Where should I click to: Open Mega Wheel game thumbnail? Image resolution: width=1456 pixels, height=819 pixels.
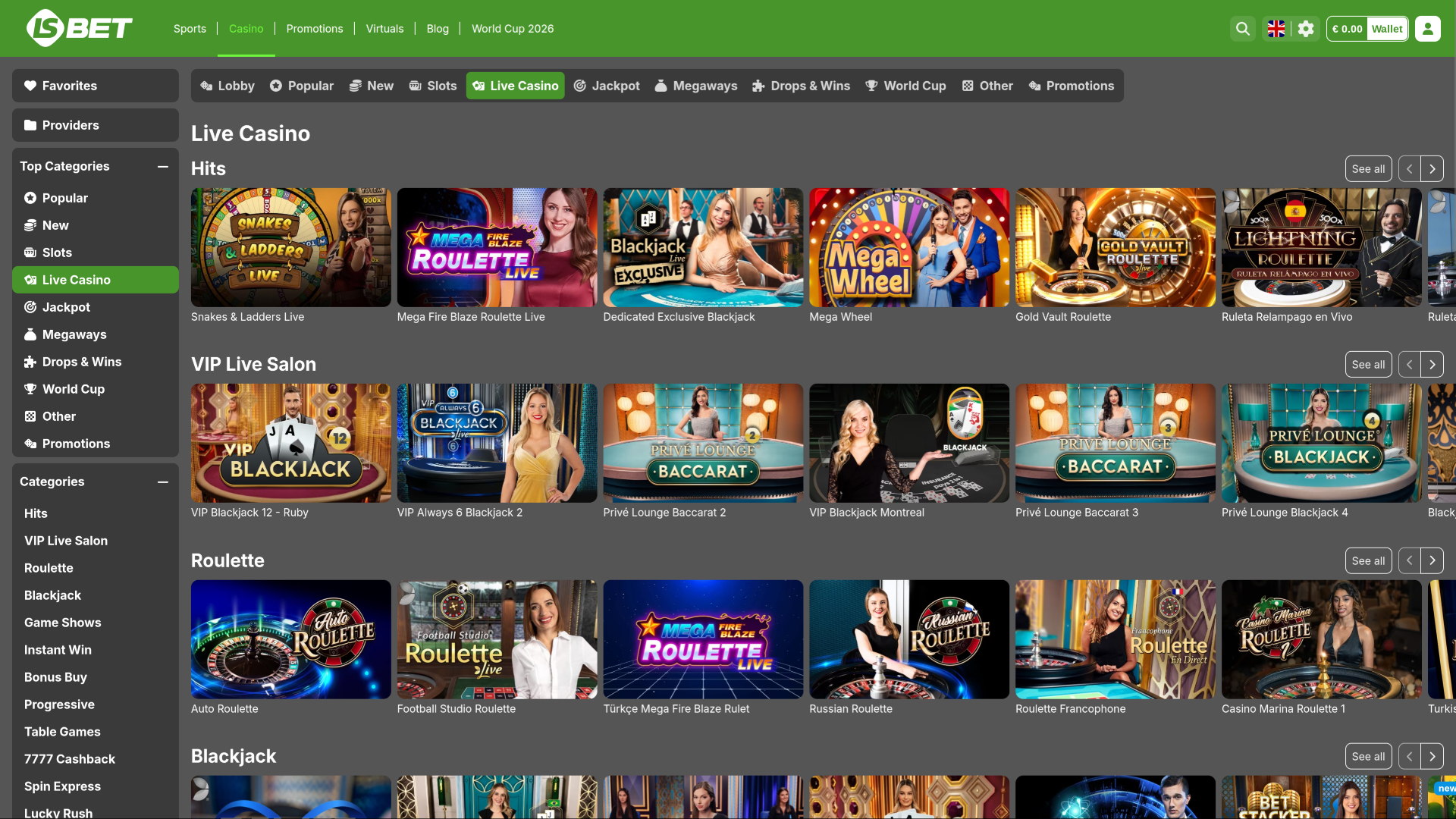[x=909, y=248]
